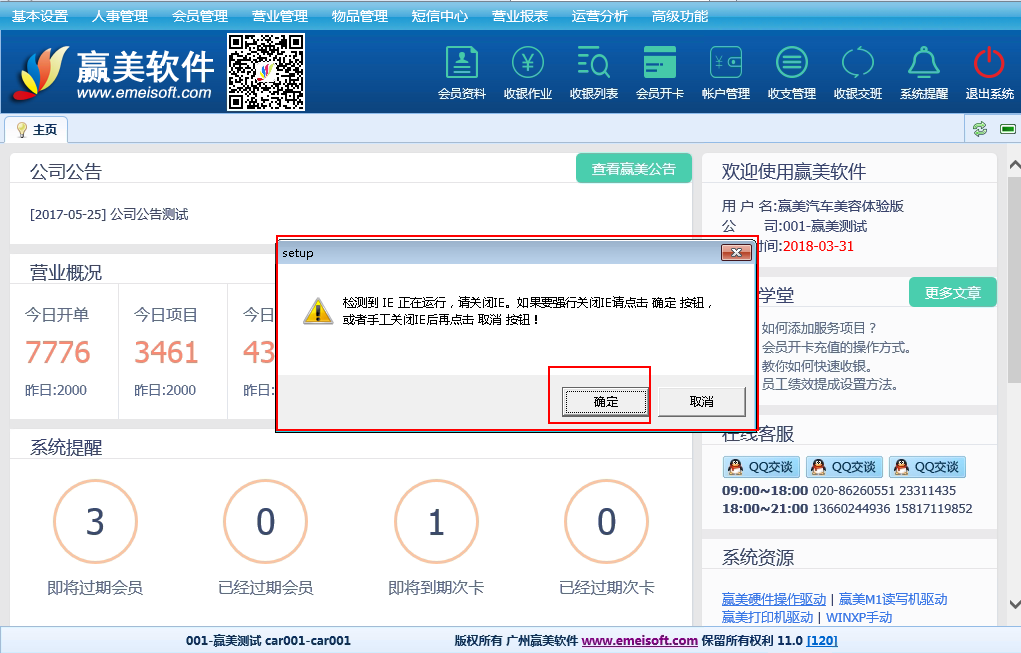Click the red 退出系统 power icon

click(x=989, y=64)
